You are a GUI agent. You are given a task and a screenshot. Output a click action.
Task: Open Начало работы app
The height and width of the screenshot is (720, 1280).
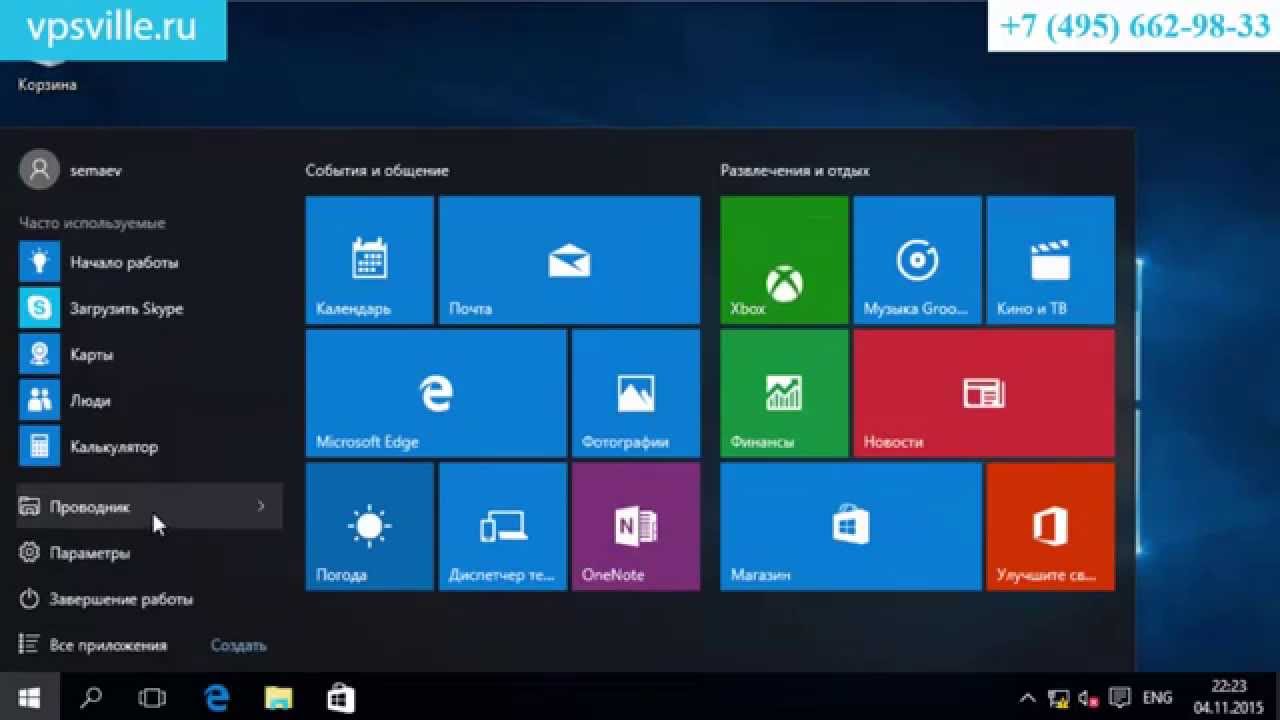click(x=150, y=263)
